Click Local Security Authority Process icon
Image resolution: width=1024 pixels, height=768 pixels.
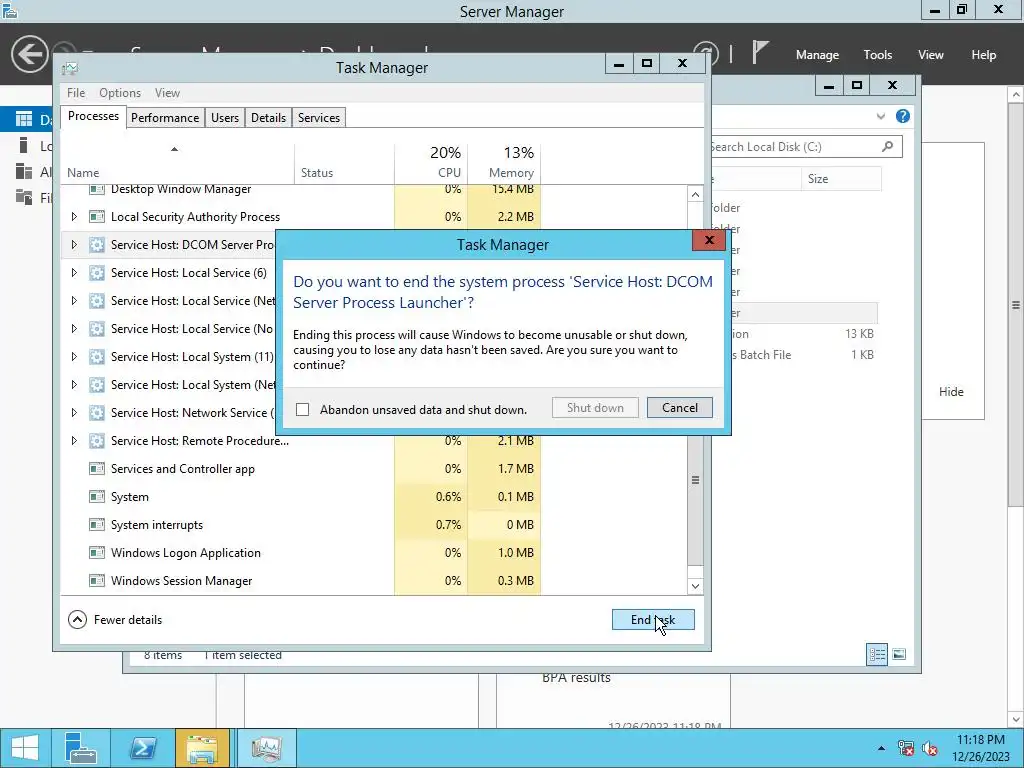97,216
